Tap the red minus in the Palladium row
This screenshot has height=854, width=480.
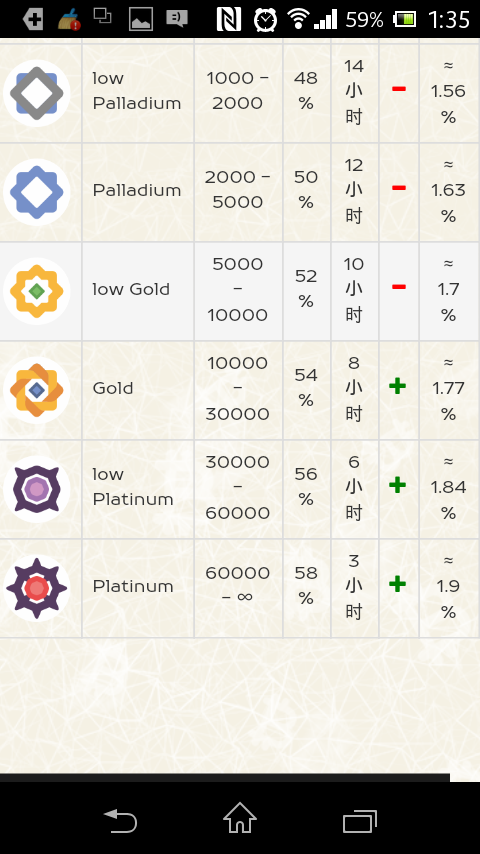[x=399, y=188]
